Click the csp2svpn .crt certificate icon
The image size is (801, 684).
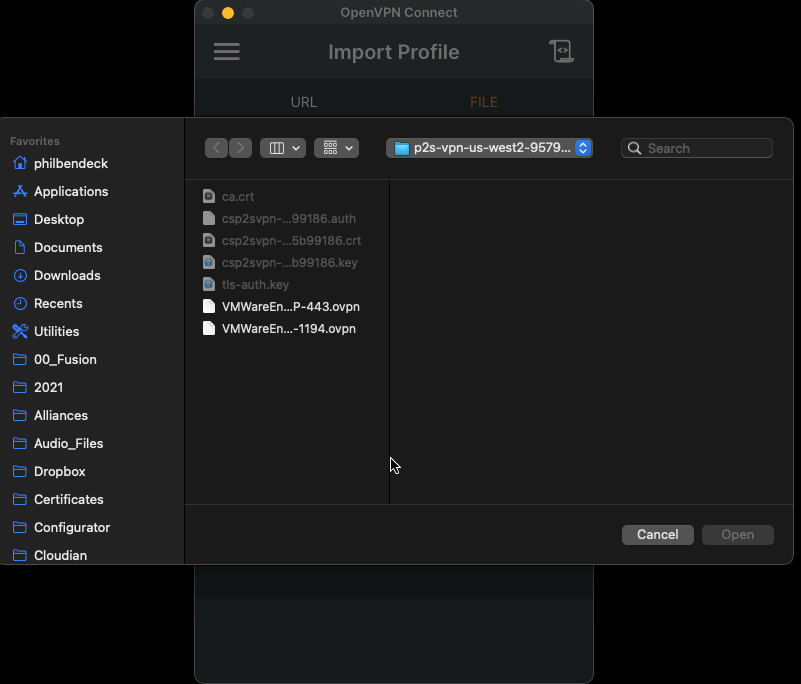[x=208, y=240]
